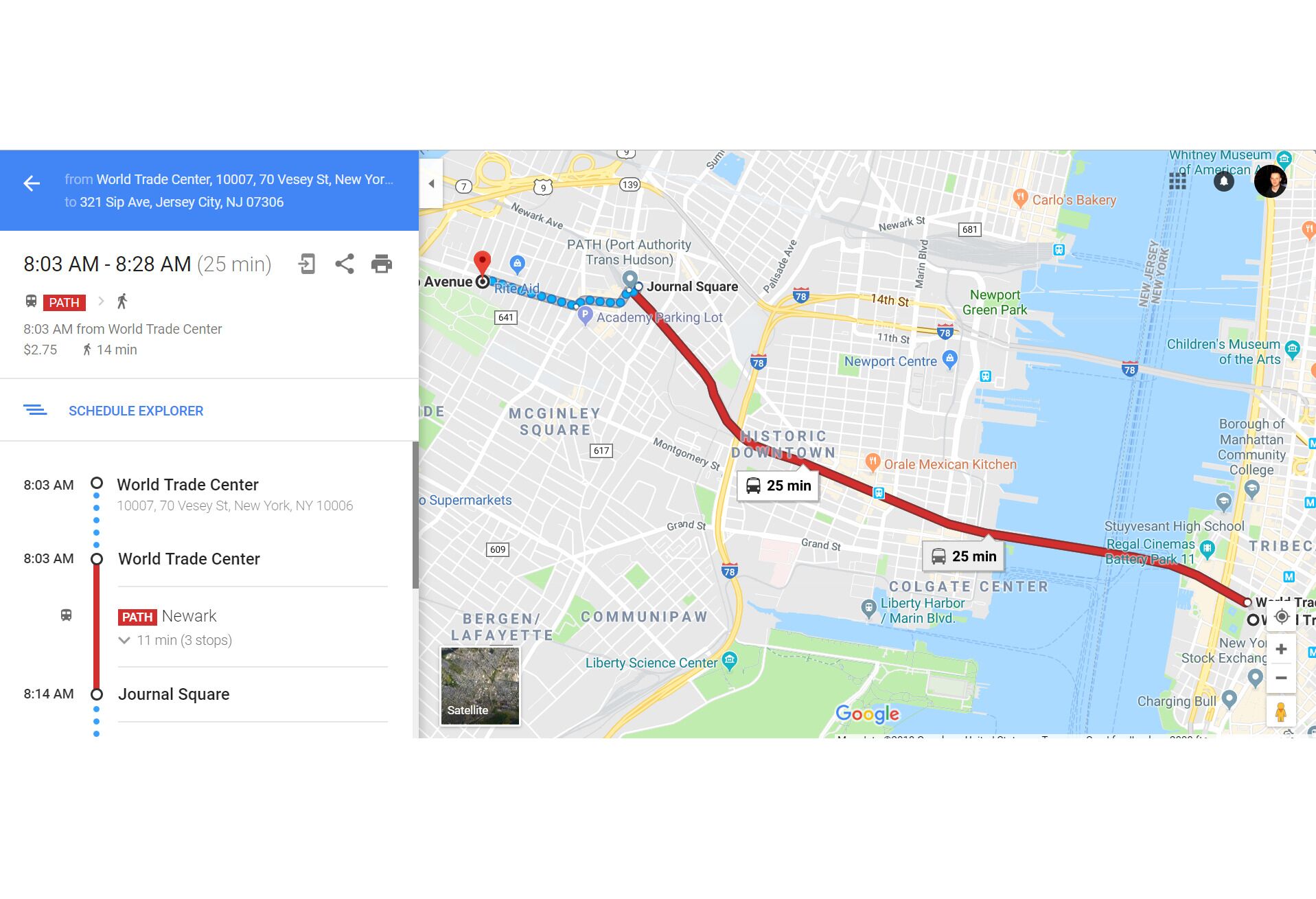Zoom out the map with minus button
1316x899 pixels.
[1281, 678]
